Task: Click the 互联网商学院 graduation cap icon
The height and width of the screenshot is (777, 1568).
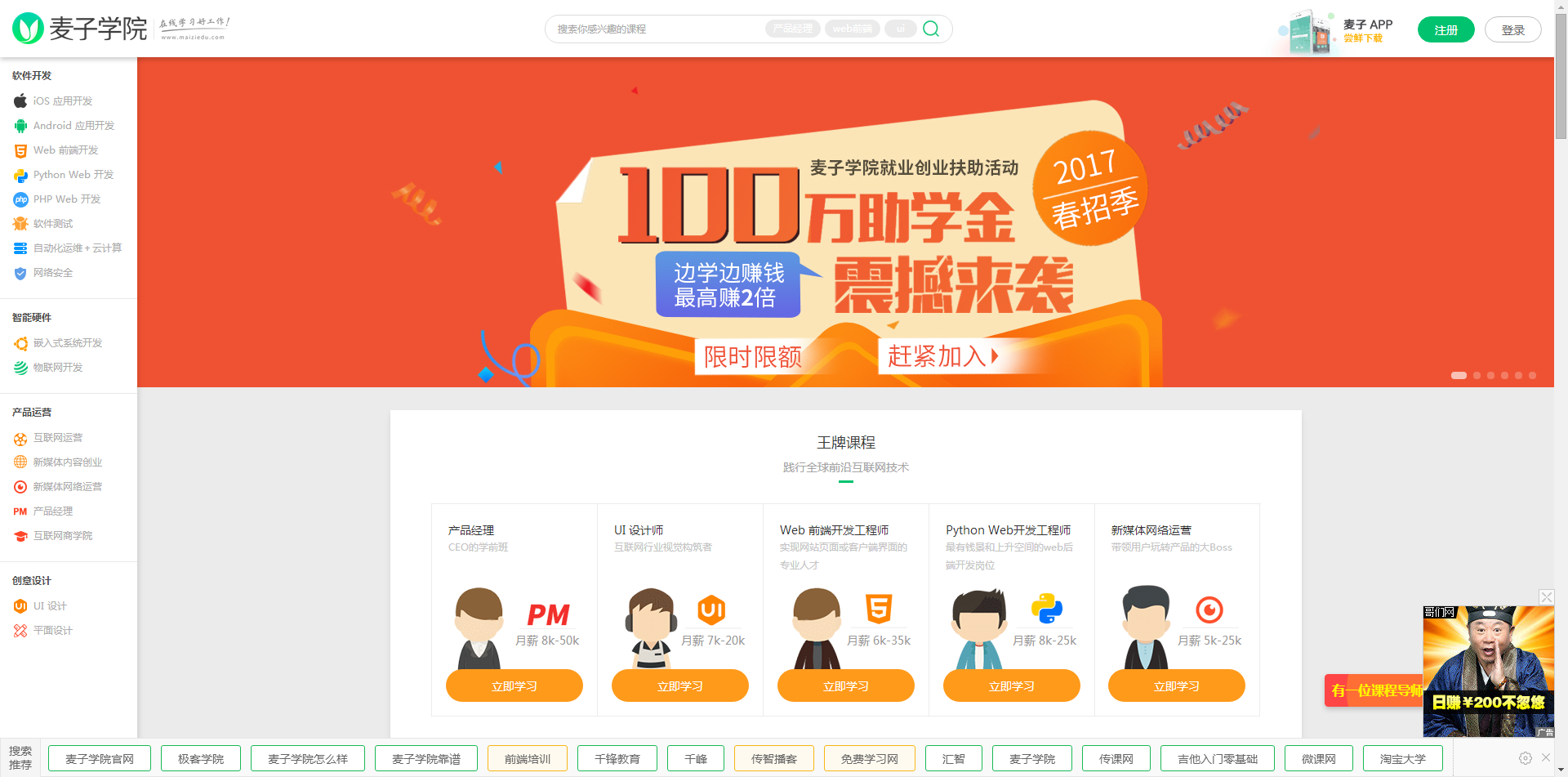Action: coord(20,536)
